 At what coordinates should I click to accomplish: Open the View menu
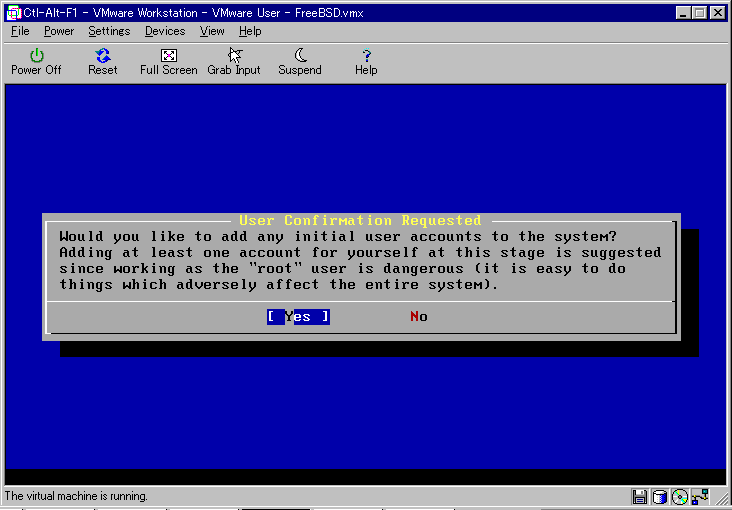[212, 31]
